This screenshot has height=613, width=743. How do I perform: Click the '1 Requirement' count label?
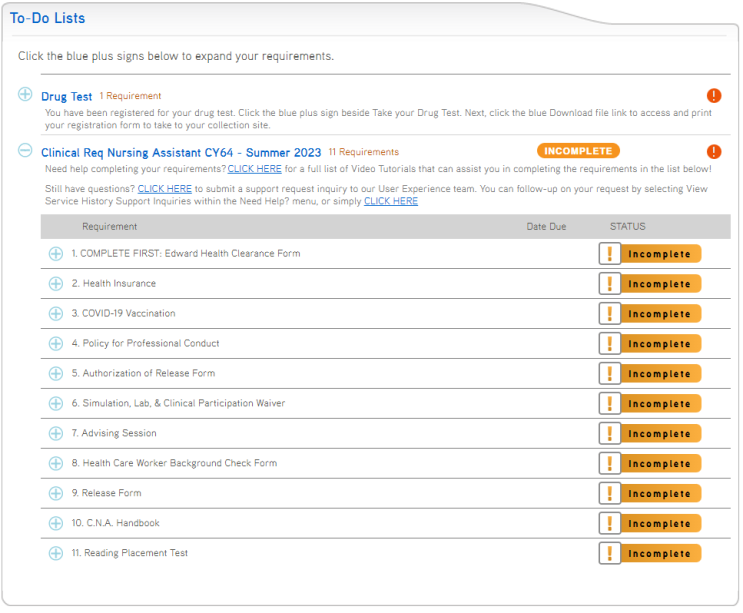pos(130,96)
